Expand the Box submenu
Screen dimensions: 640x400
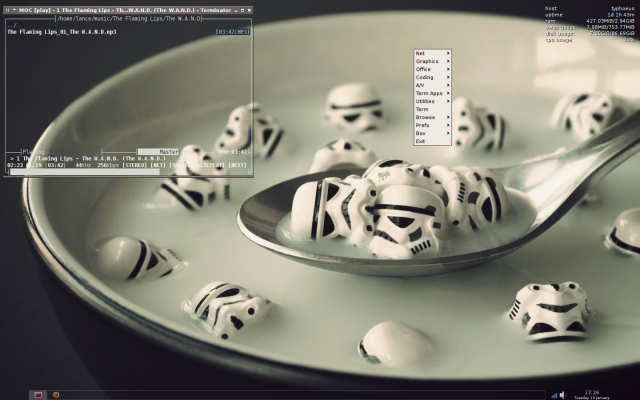[x=432, y=133]
